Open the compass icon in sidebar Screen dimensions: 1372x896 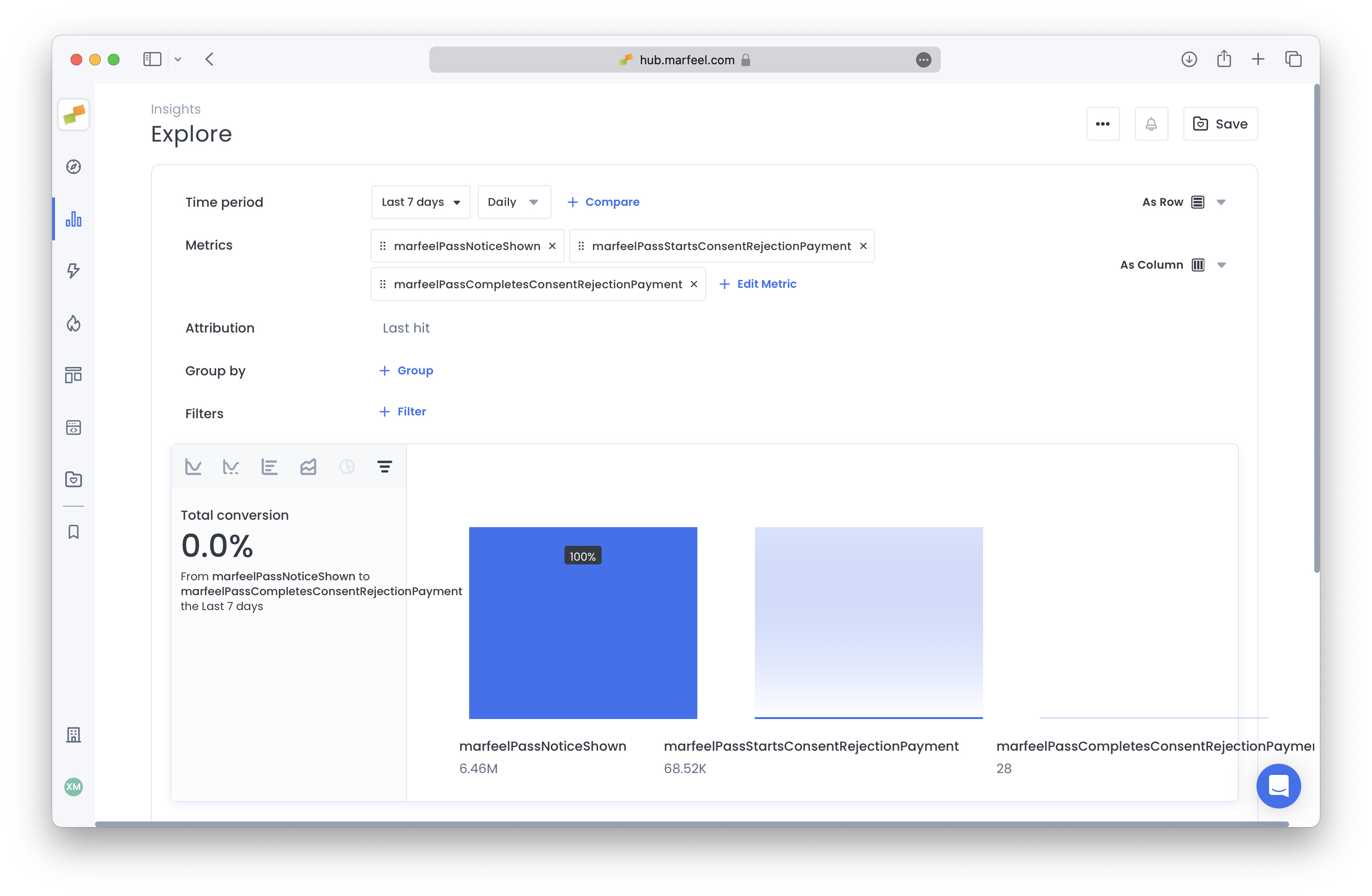coord(74,167)
